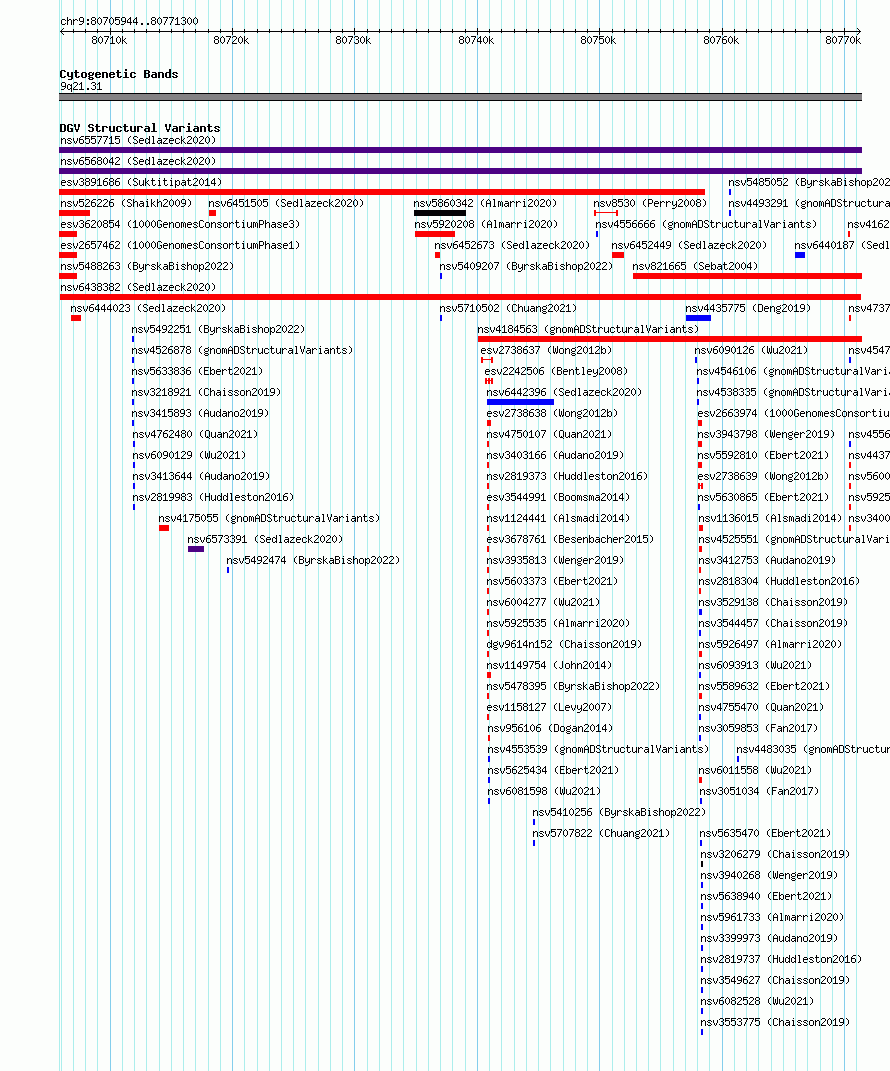Click nsv4526878 (gnomADStructuralVariants) label
The height and width of the screenshot is (1071, 890).
(x=242, y=350)
